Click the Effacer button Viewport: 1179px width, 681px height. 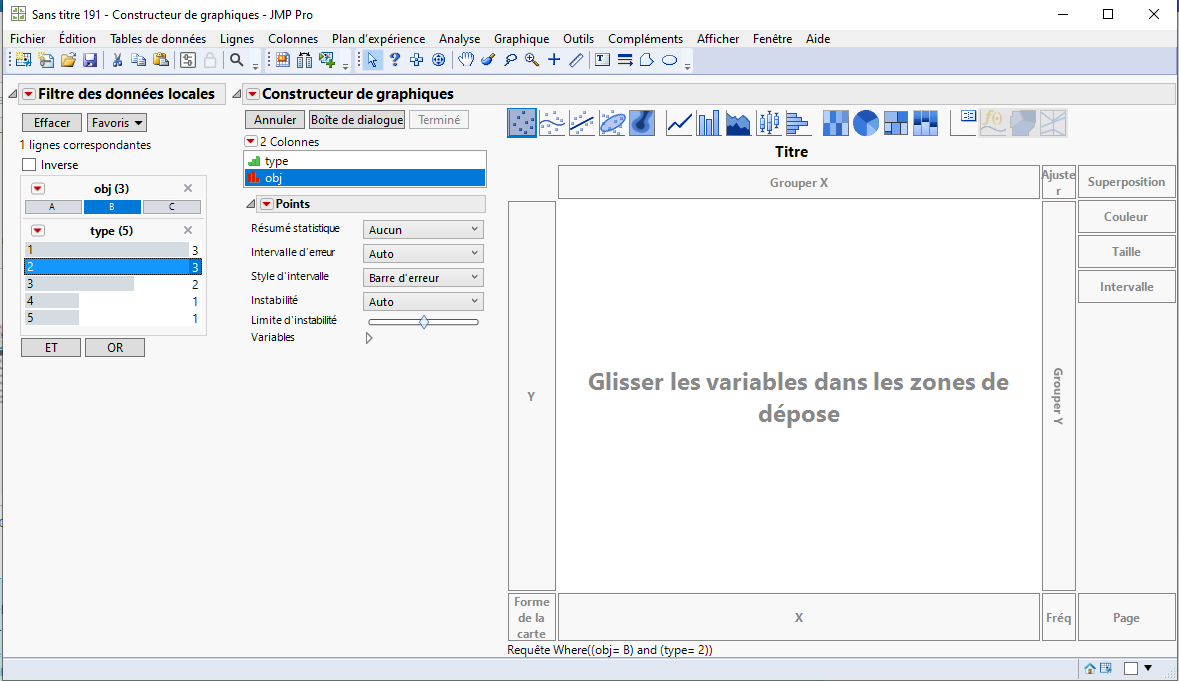(x=52, y=123)
